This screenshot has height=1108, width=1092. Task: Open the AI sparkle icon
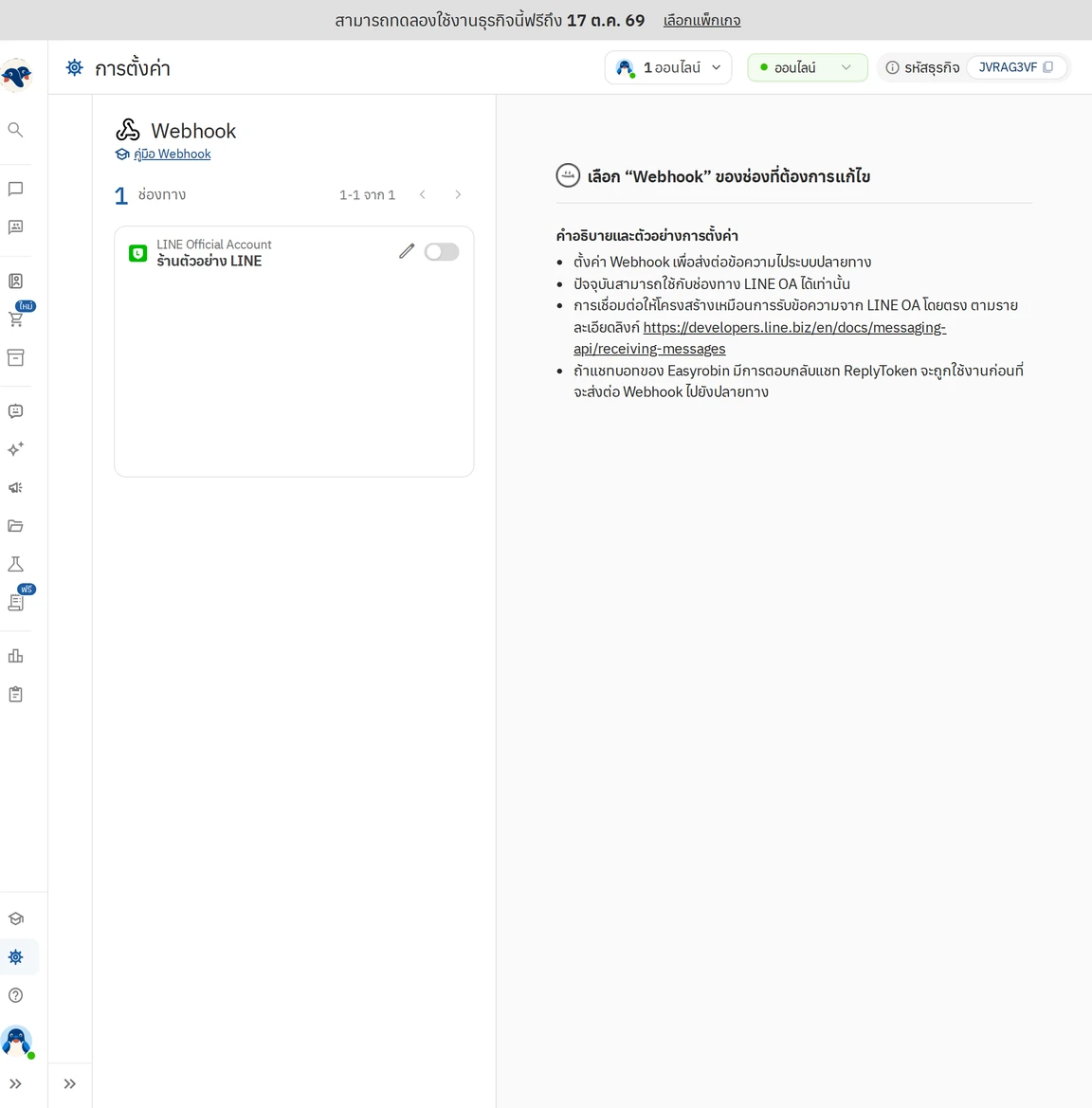point(15,449)
